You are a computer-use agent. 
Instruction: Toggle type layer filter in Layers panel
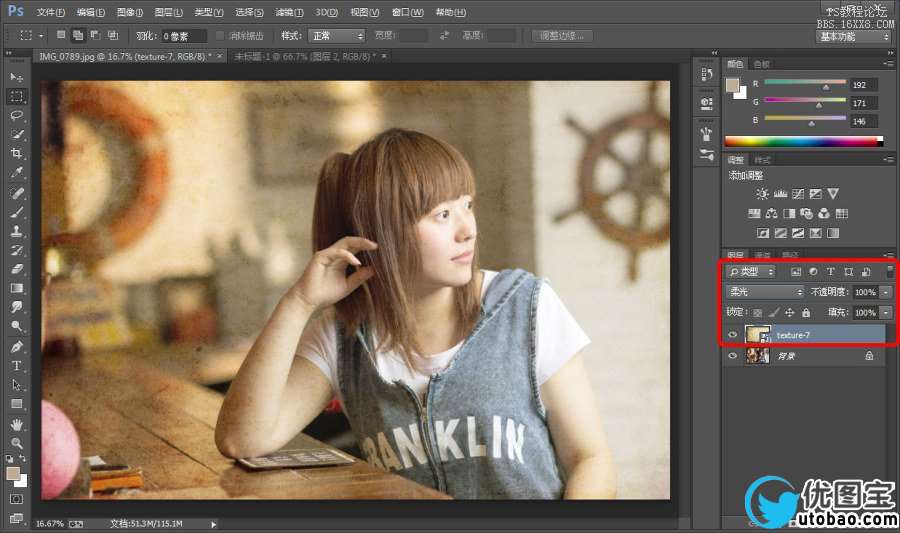point(831,272)
